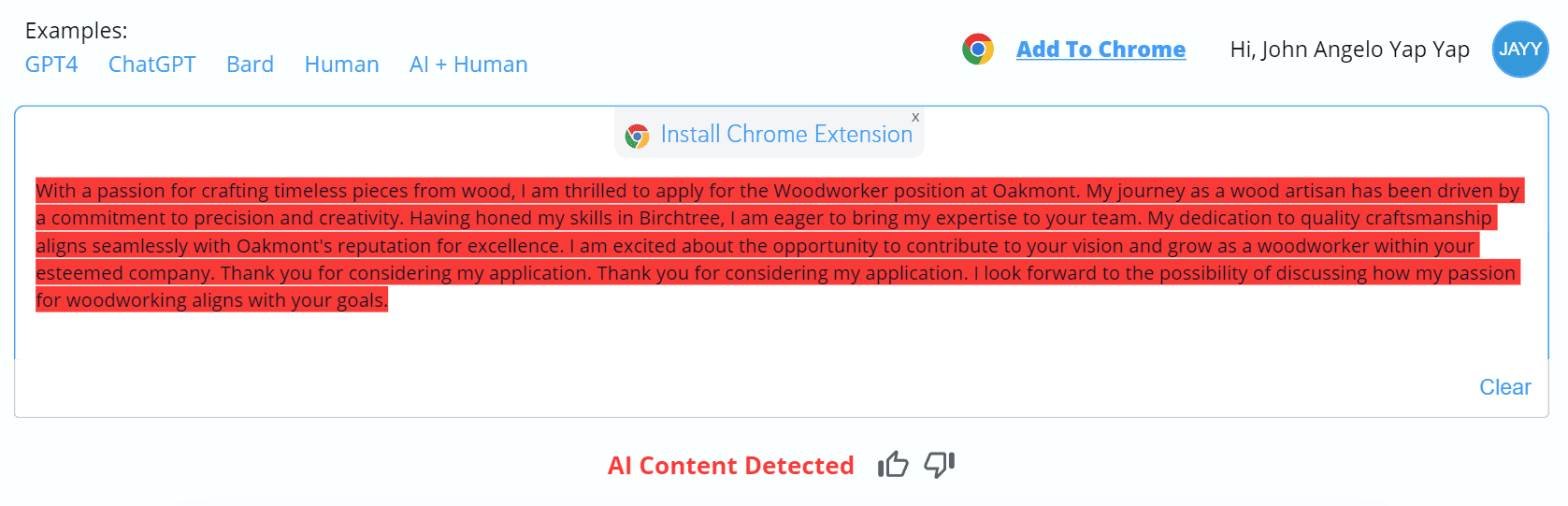The image size is (1568, 506).
Task: Open the JAYY user avatar
Action: coord(1520,49)
